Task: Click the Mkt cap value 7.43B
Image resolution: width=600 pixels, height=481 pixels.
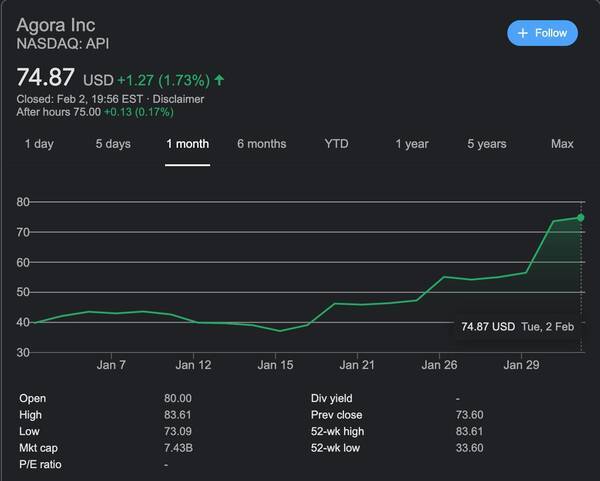Action: (178, 448)
